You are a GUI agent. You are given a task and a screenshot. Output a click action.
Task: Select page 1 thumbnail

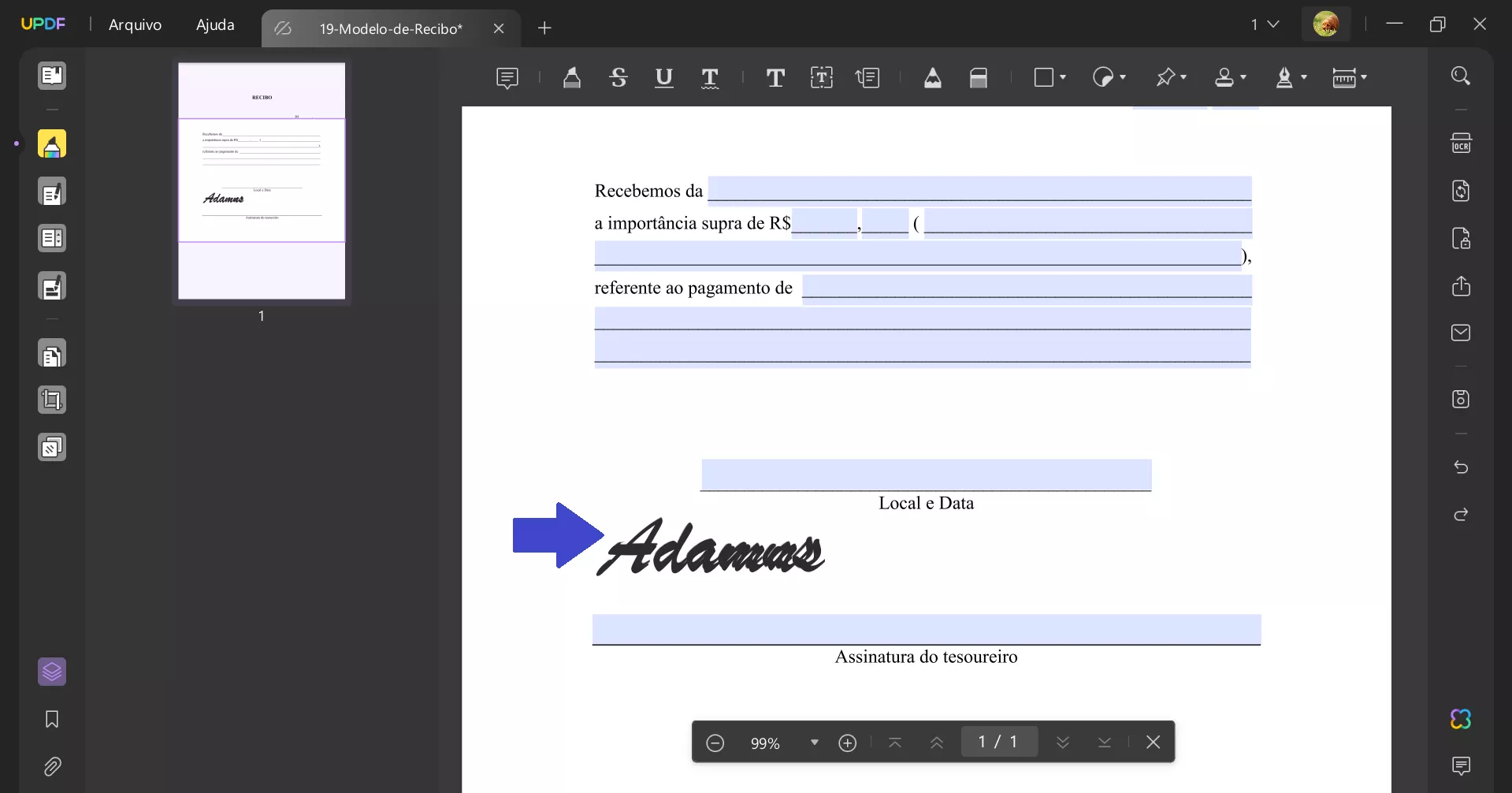click(x=262, y=181)
